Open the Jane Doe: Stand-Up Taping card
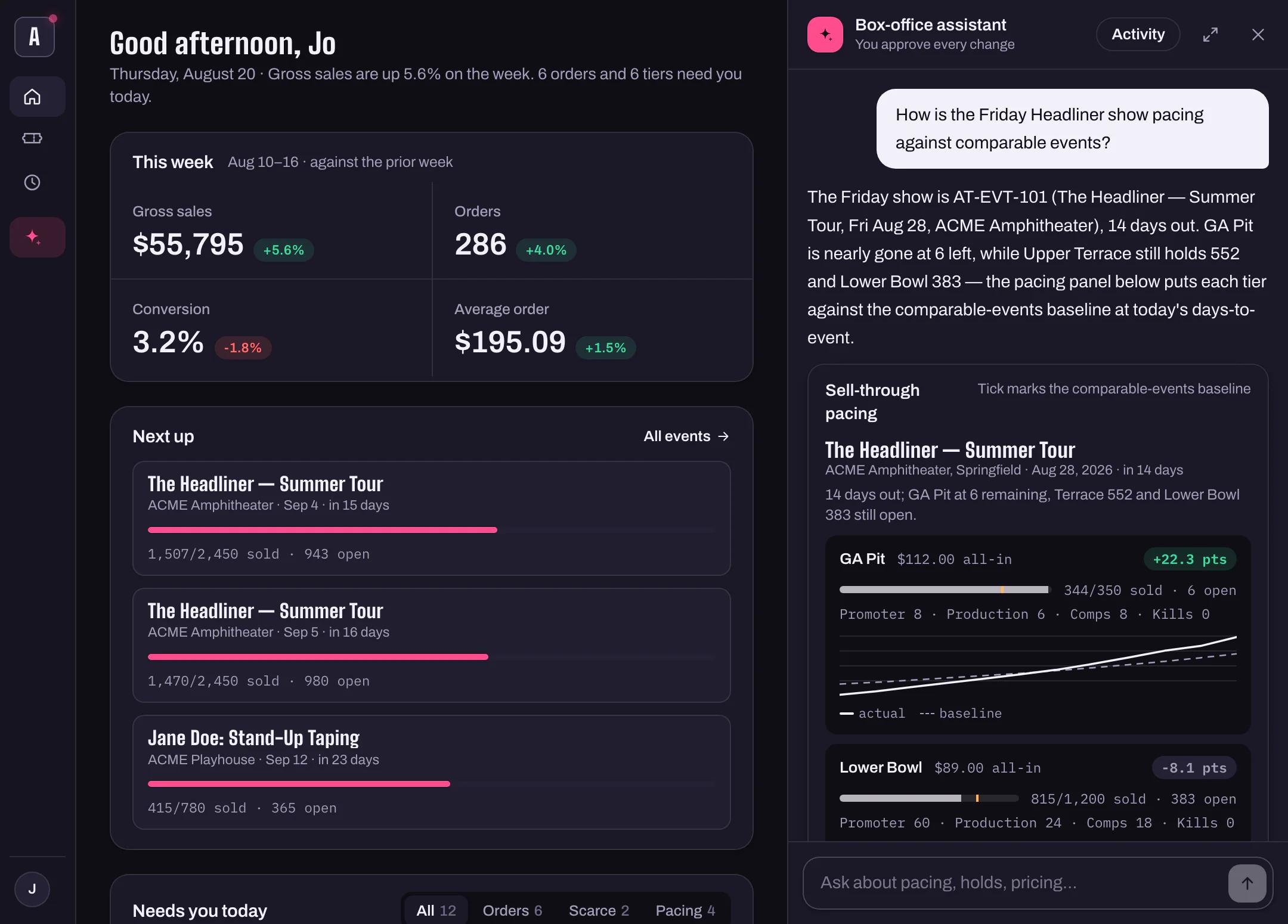 (432, 772)
